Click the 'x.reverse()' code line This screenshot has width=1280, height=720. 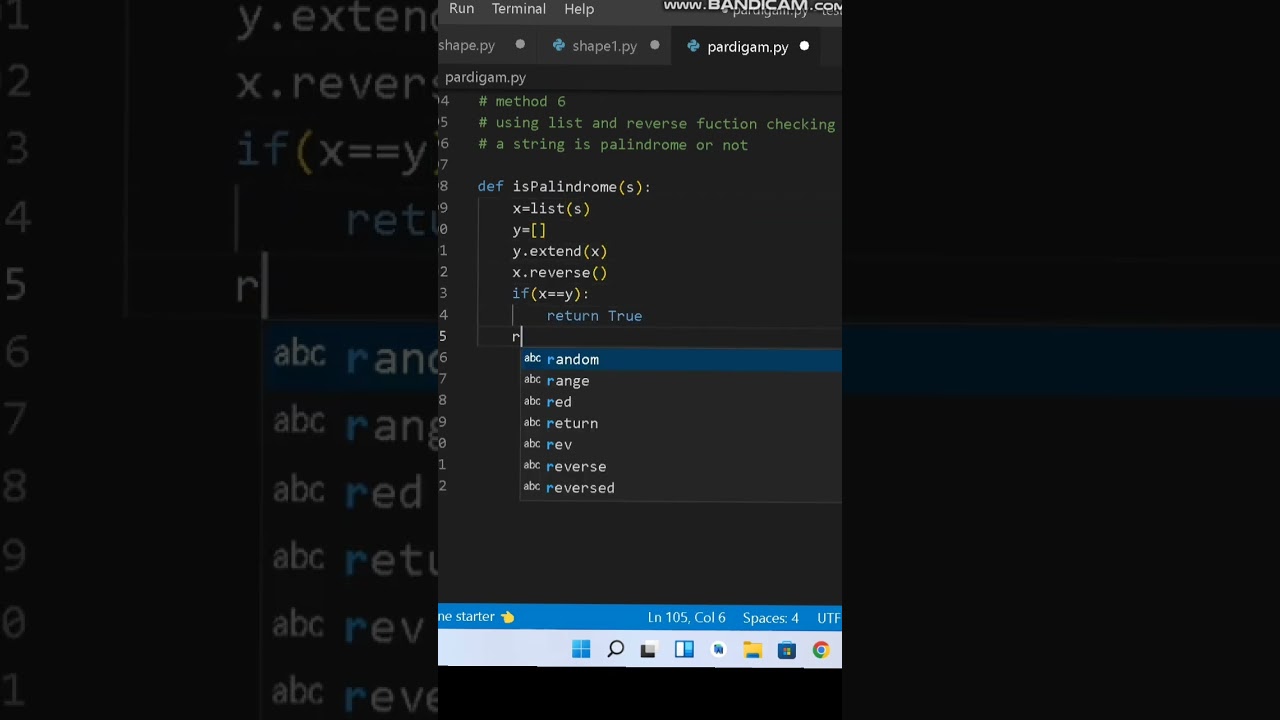[x=560, y=273]
